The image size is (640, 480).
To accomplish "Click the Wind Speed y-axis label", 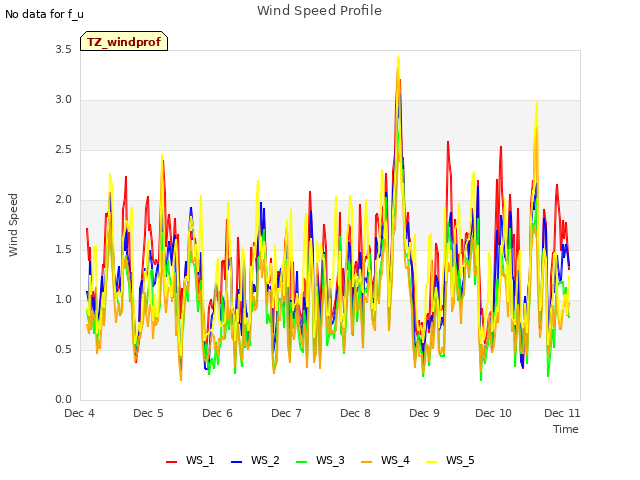I will click(x=13, y=225).
